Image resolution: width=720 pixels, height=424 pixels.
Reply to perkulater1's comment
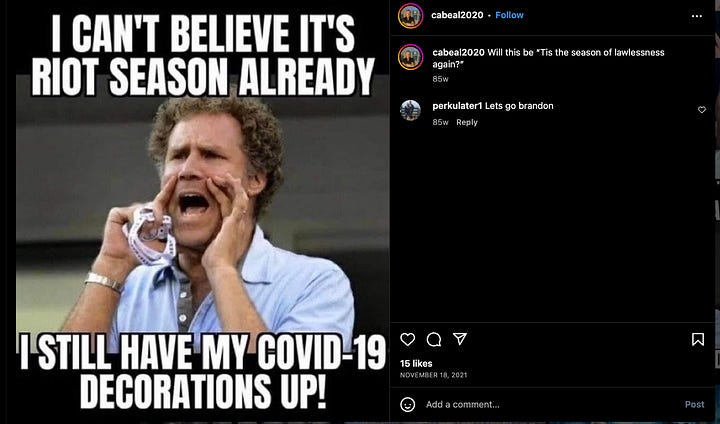click(467, 122)
